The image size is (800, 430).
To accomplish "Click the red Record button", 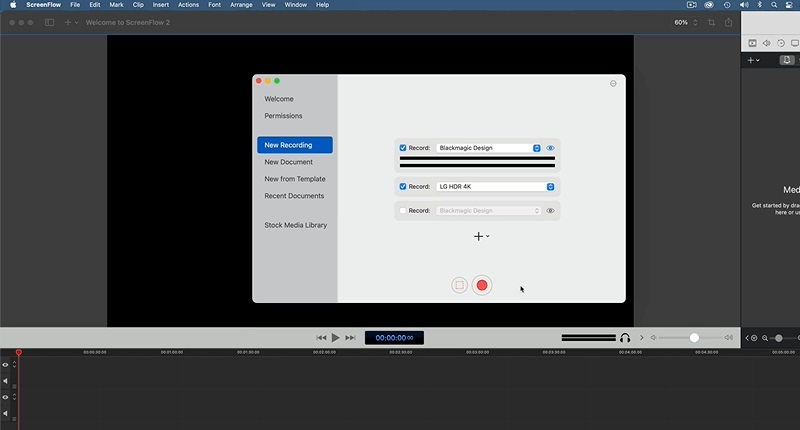I will (x=482, y=285).
